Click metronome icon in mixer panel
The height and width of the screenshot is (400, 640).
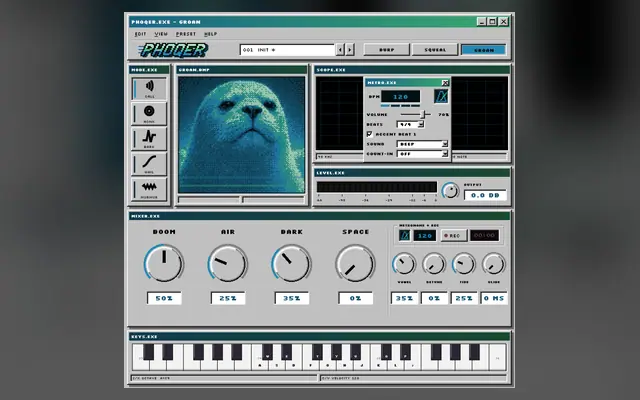[404, 236]
